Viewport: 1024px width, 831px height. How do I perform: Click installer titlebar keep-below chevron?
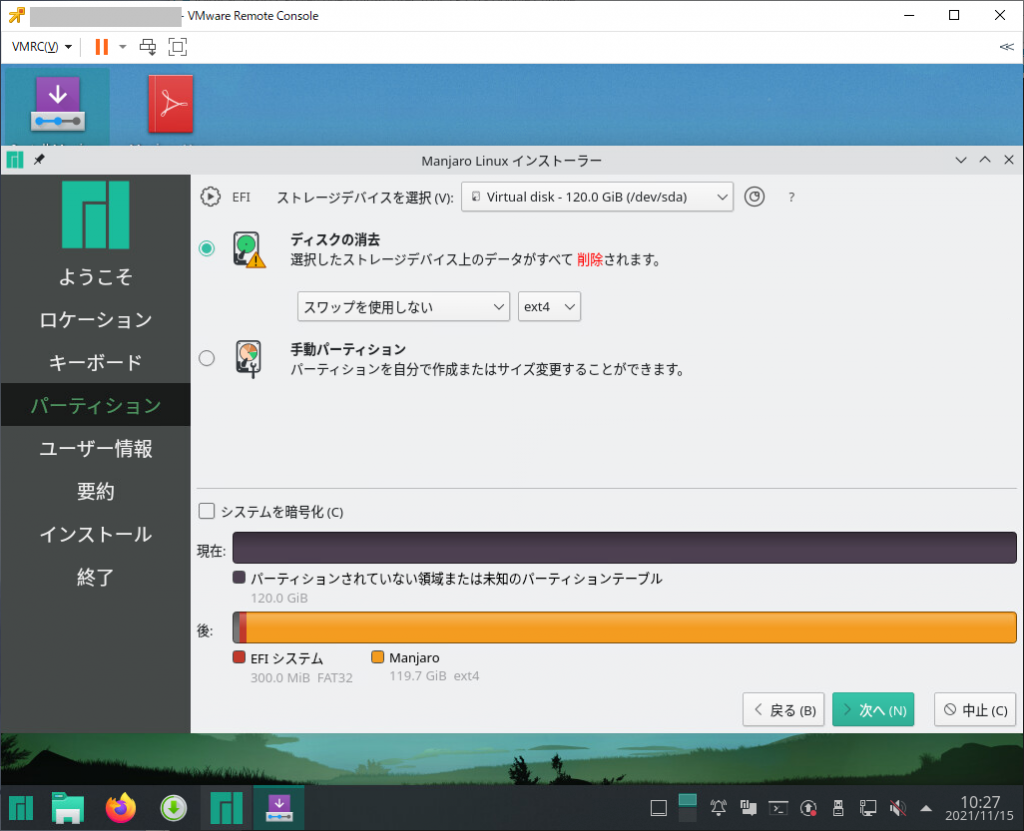coord(961,160)
